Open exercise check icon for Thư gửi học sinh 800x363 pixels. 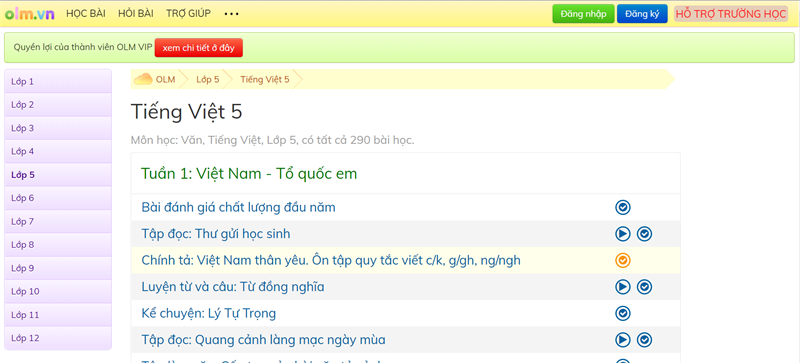point(644,234)
